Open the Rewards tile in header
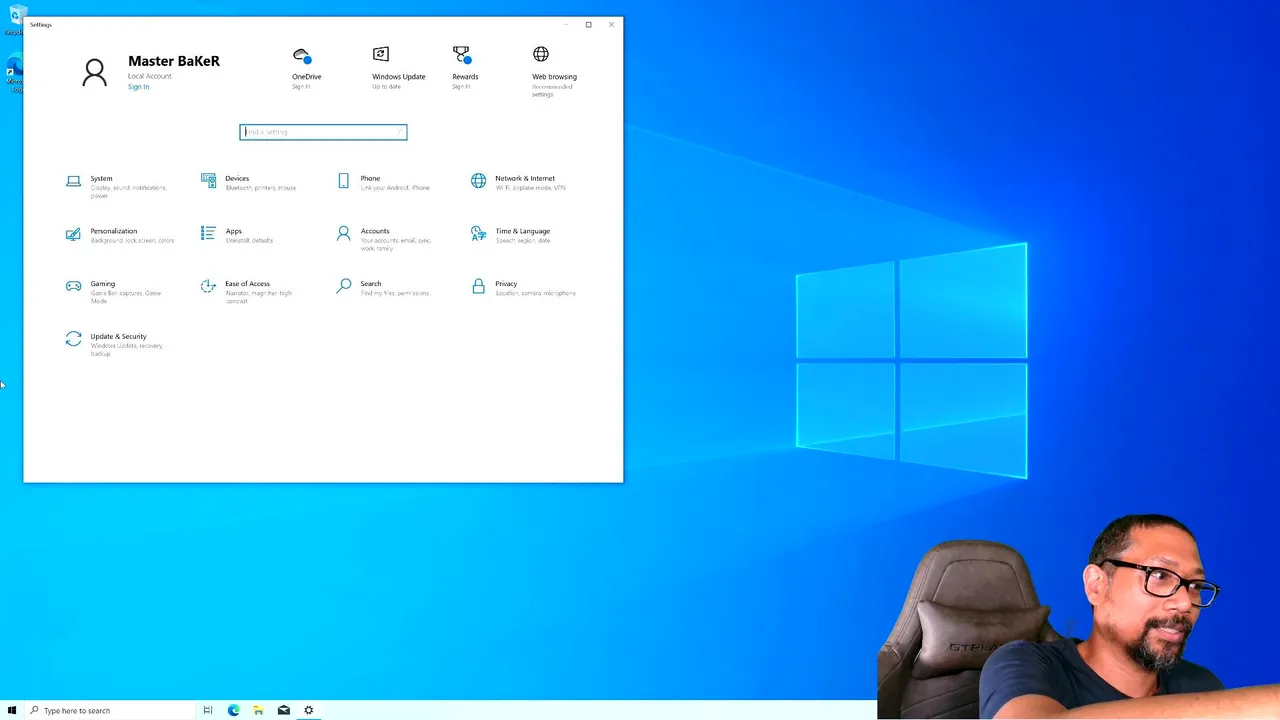 tap(464, 68)
